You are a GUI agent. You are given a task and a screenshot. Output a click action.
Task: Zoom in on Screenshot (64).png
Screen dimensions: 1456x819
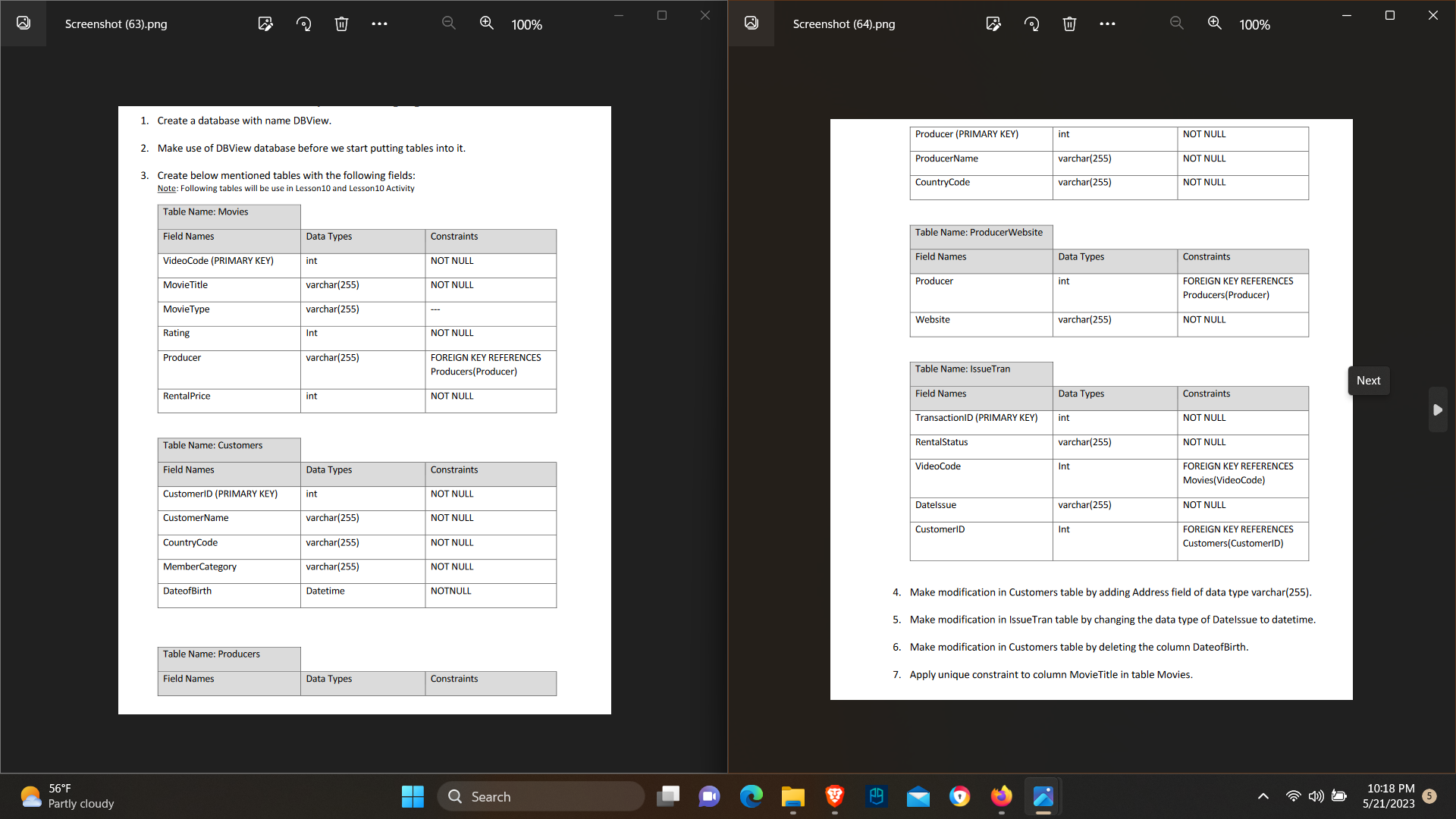(1215, 24)
